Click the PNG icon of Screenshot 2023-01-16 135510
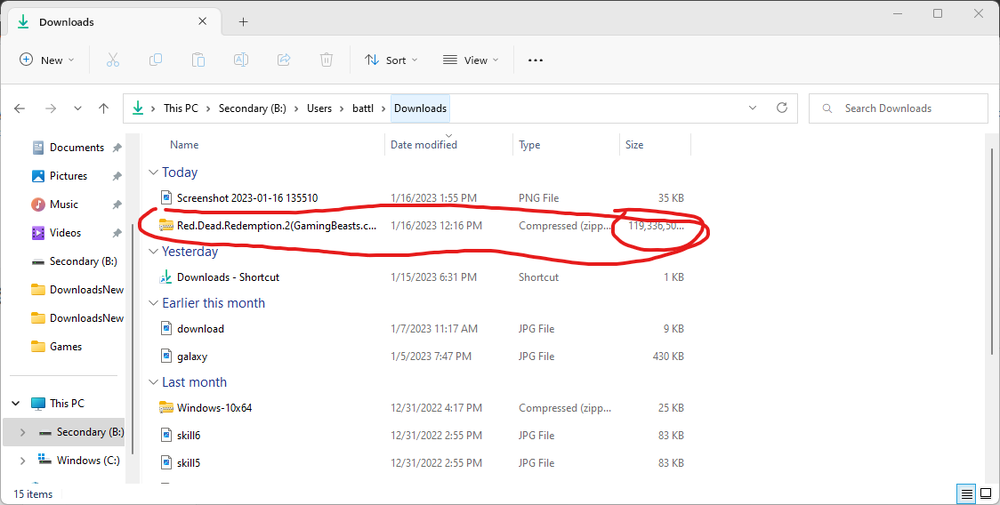Screen dimensions: 1000x505 166,198
